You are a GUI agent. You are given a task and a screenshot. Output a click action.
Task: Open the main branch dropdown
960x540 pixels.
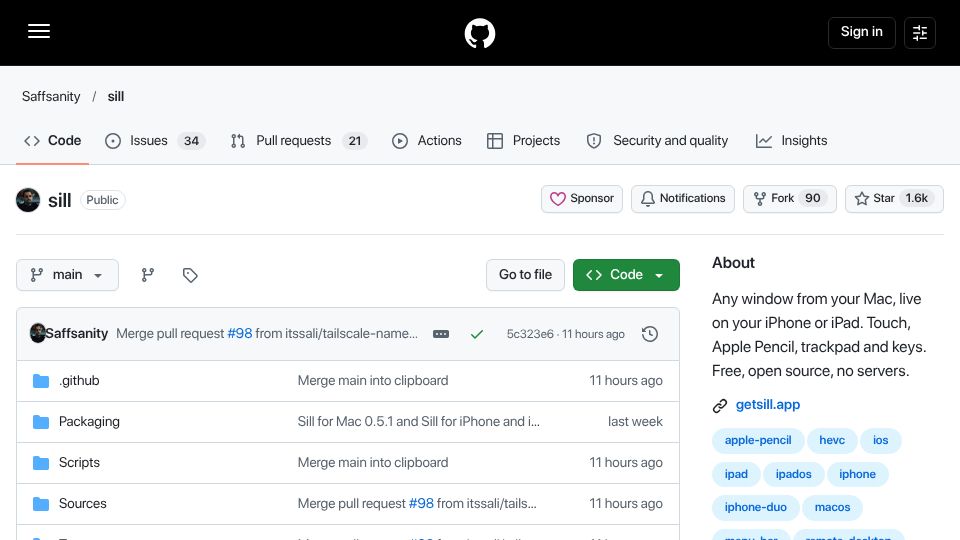click(67, 275)
